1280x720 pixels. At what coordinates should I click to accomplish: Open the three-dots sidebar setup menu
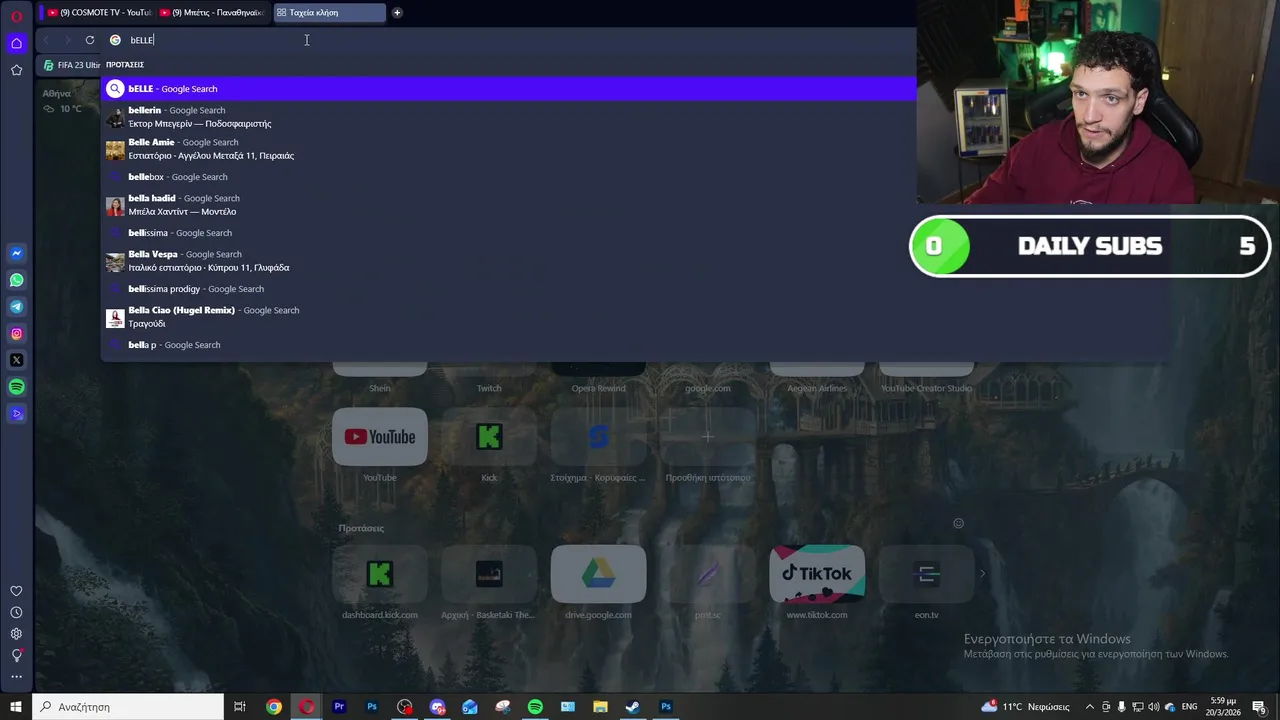tap(16, 677)
